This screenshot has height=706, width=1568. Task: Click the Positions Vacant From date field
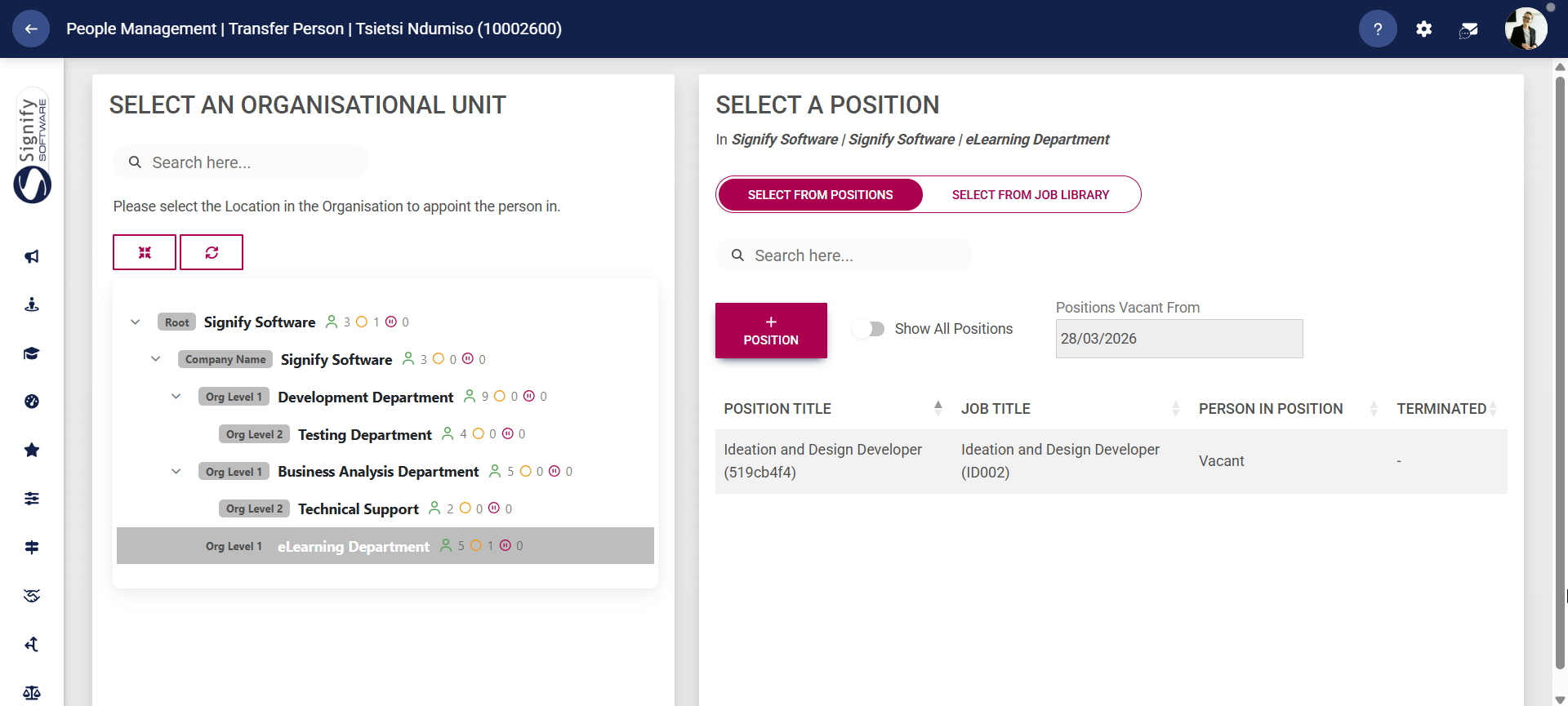pyautogui.click(x=1179, y=339)
